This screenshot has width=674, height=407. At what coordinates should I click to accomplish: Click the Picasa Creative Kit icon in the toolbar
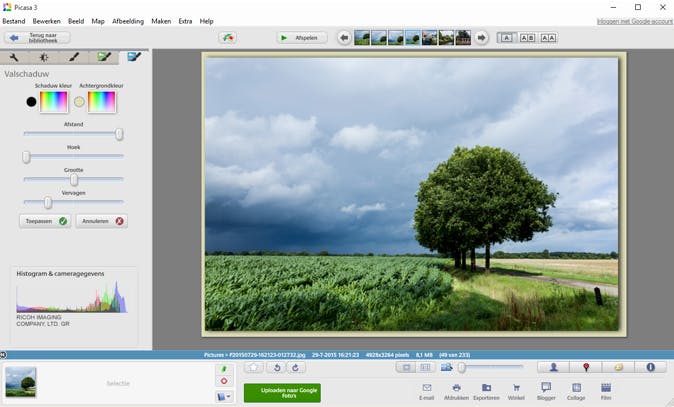pyautogui.click(x=227, y=38)
